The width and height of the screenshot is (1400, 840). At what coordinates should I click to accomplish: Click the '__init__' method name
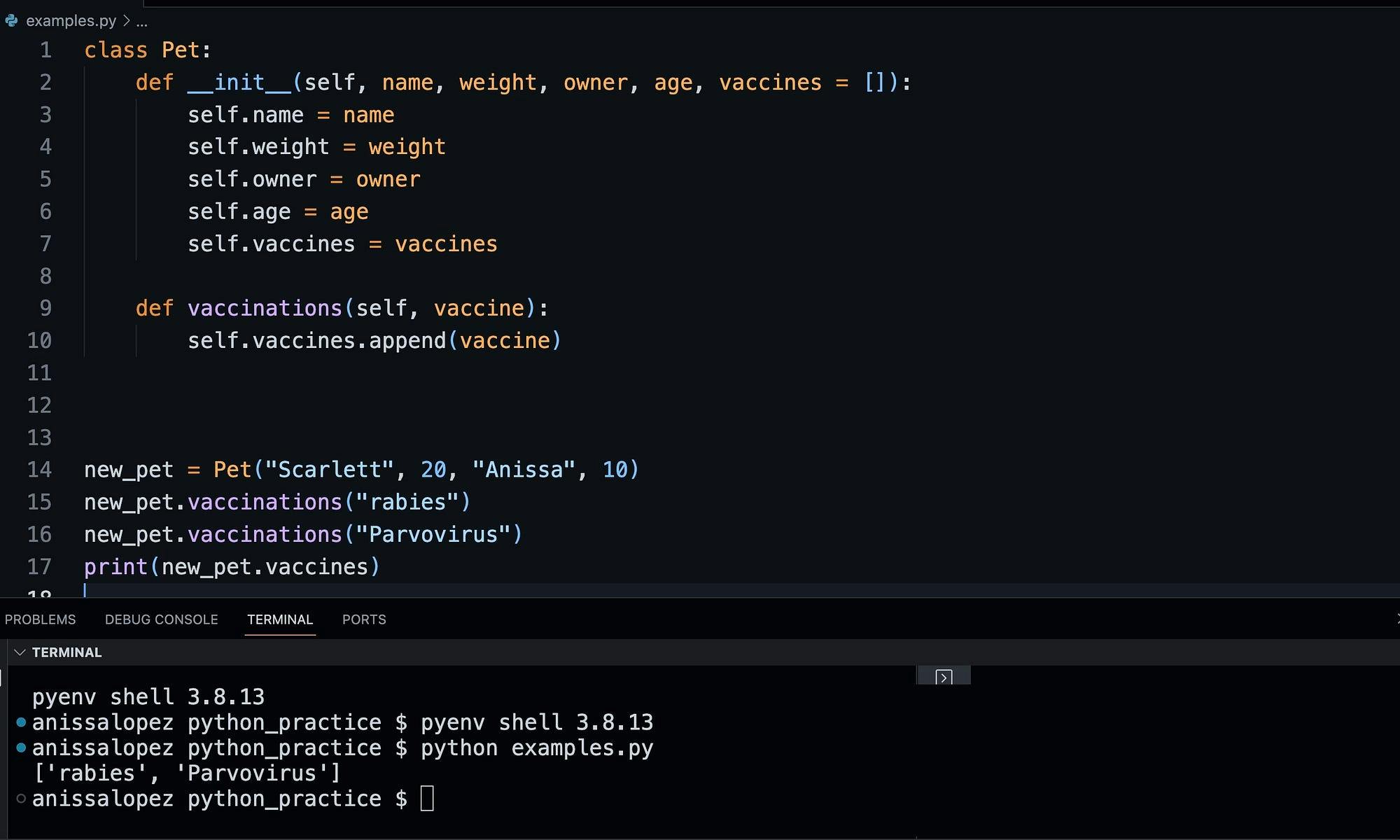[x=239, y=83]
